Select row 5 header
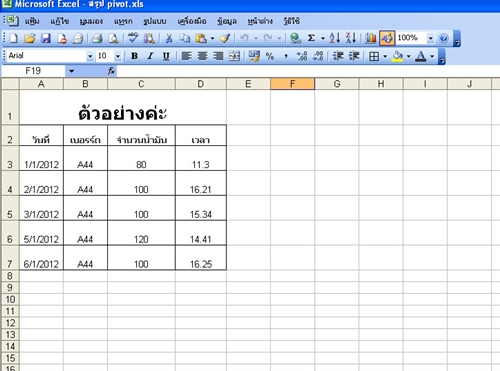 click(x=10, y=208)
